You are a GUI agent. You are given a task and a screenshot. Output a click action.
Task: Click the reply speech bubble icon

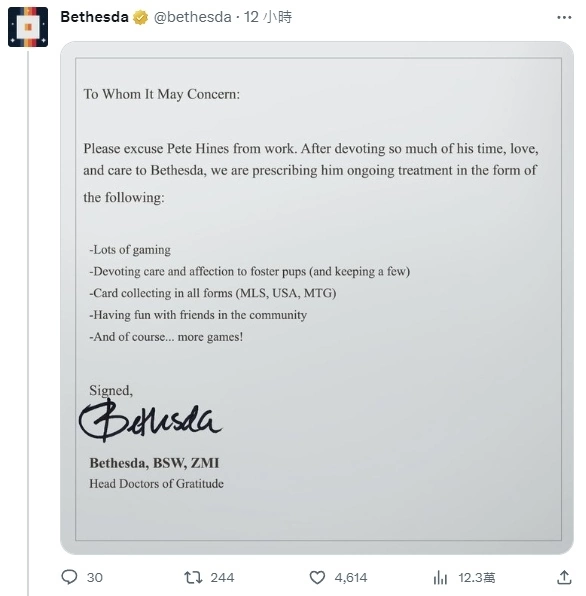69,577
